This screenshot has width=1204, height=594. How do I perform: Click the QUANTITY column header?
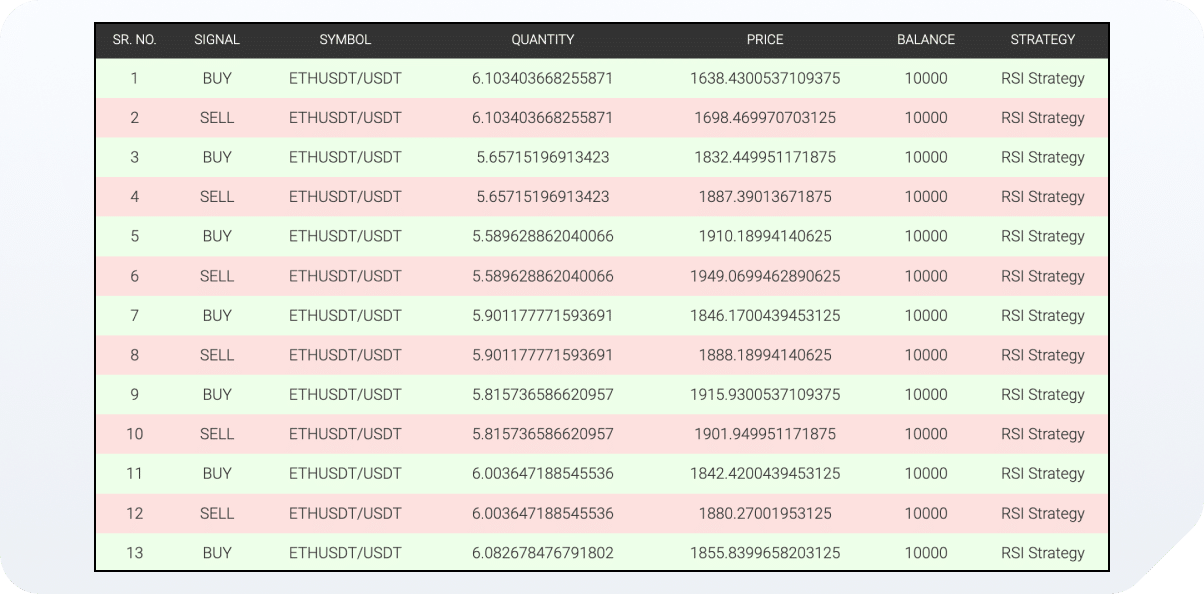click(543, 40)
